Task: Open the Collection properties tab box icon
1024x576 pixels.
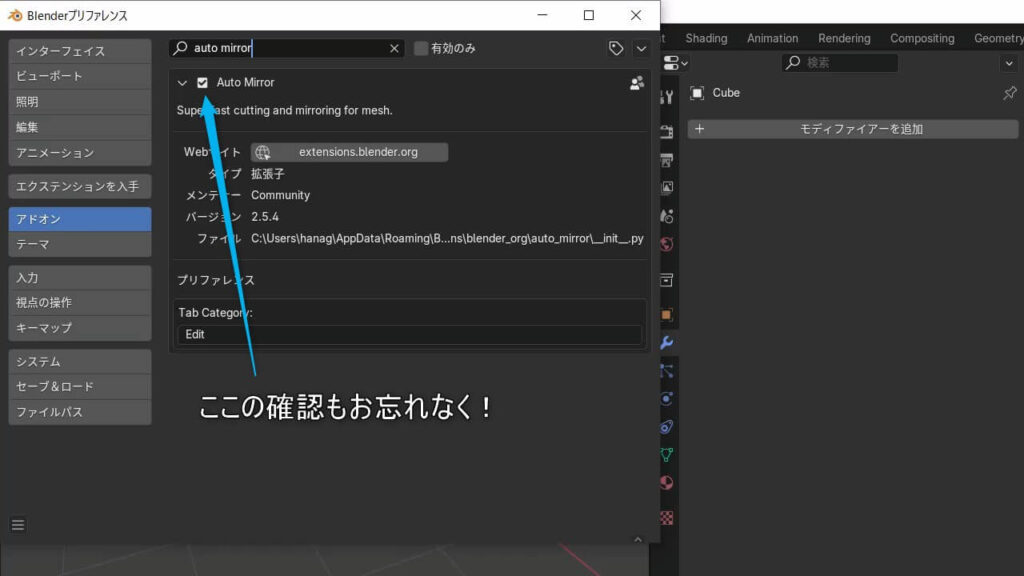Action: [x=666, y=280]
